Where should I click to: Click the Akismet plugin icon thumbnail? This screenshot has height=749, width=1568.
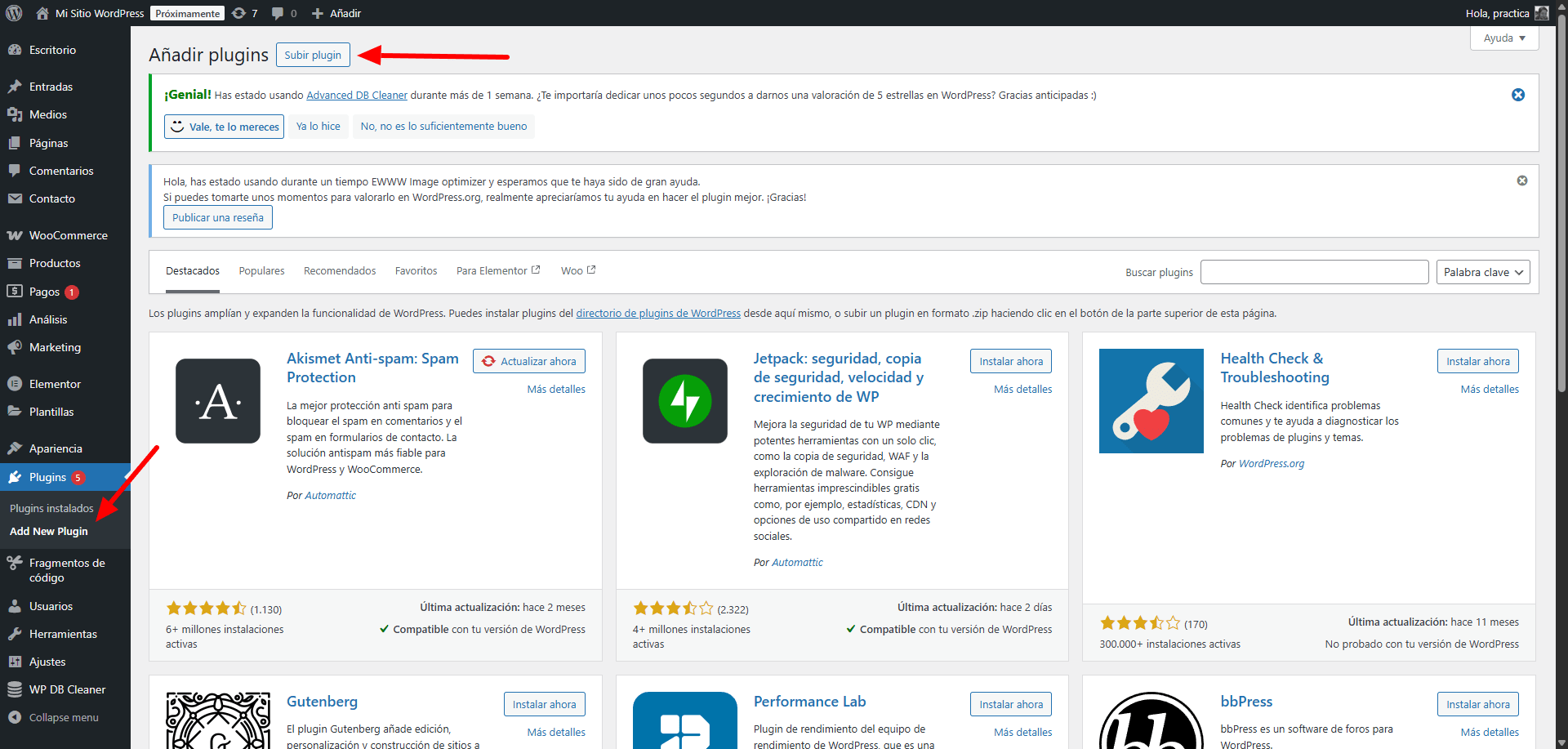point(218,401)
